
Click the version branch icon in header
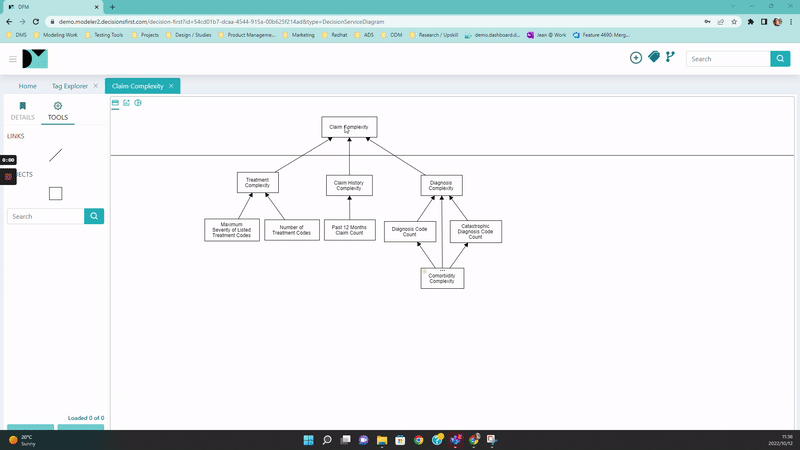pos(670,58)
